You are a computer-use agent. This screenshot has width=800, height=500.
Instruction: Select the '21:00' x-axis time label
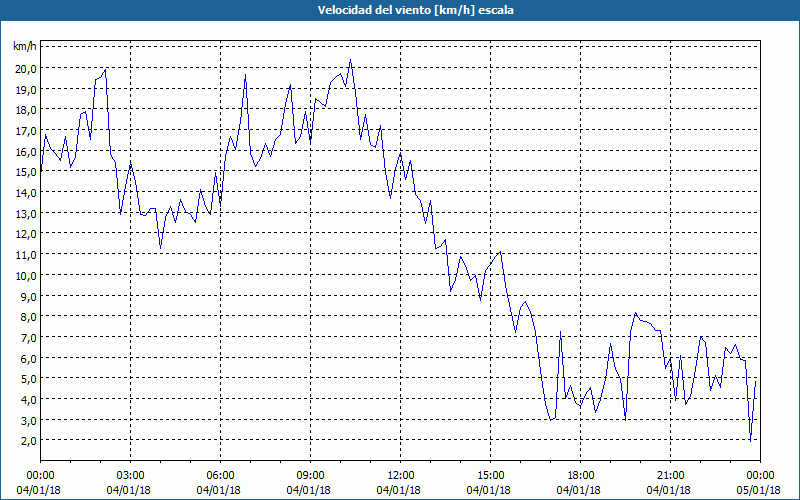pos(670,476)
